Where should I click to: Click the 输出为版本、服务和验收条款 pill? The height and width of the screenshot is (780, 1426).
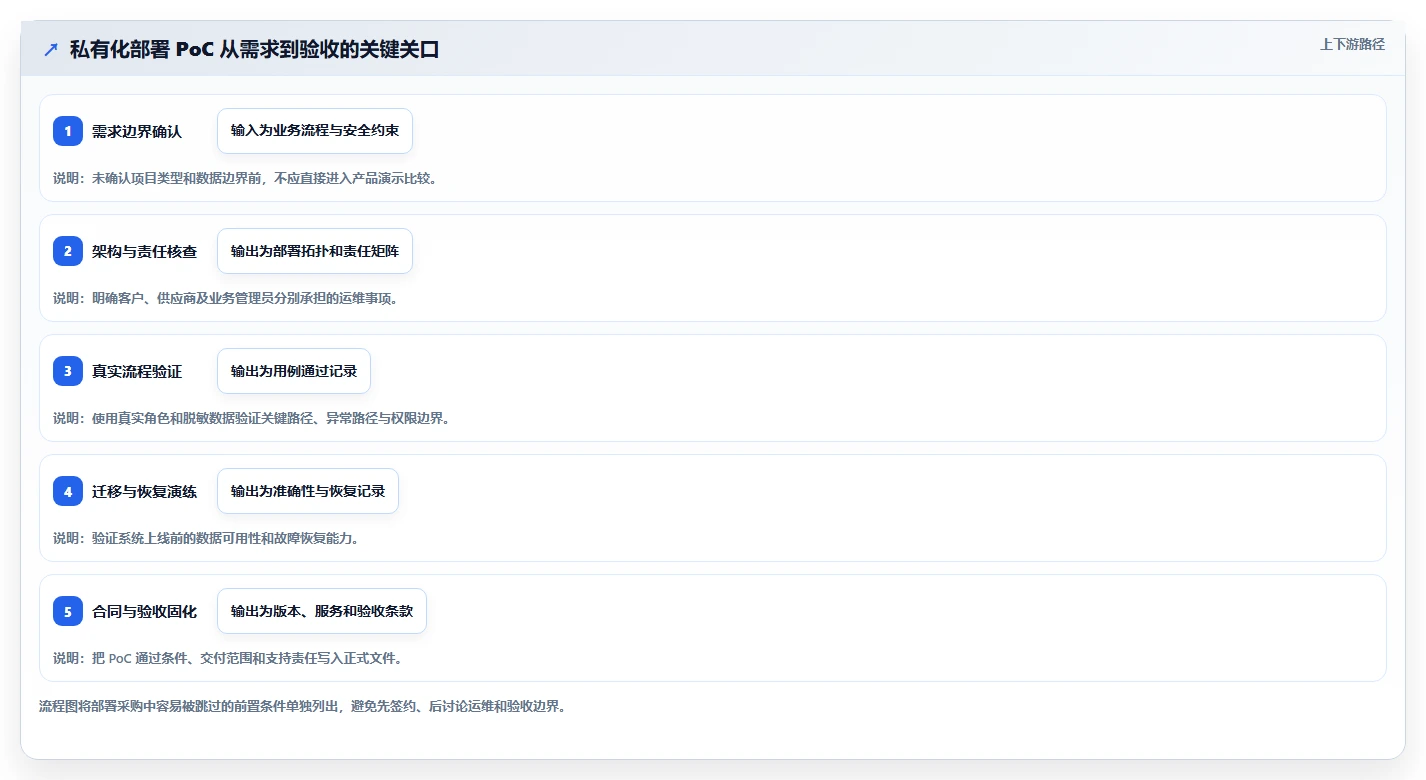[322, 611]
